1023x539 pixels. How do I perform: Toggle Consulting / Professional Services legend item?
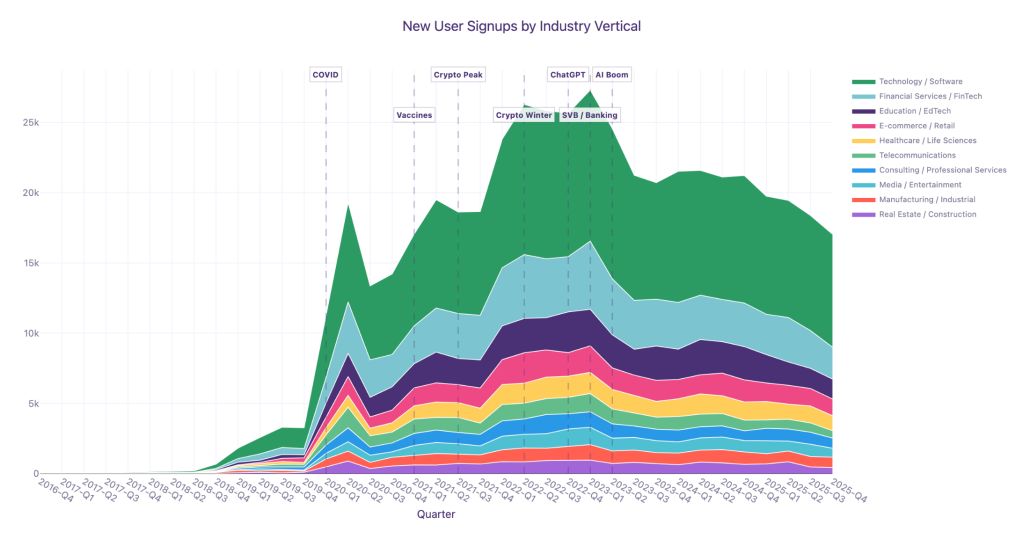click(942, 170)
